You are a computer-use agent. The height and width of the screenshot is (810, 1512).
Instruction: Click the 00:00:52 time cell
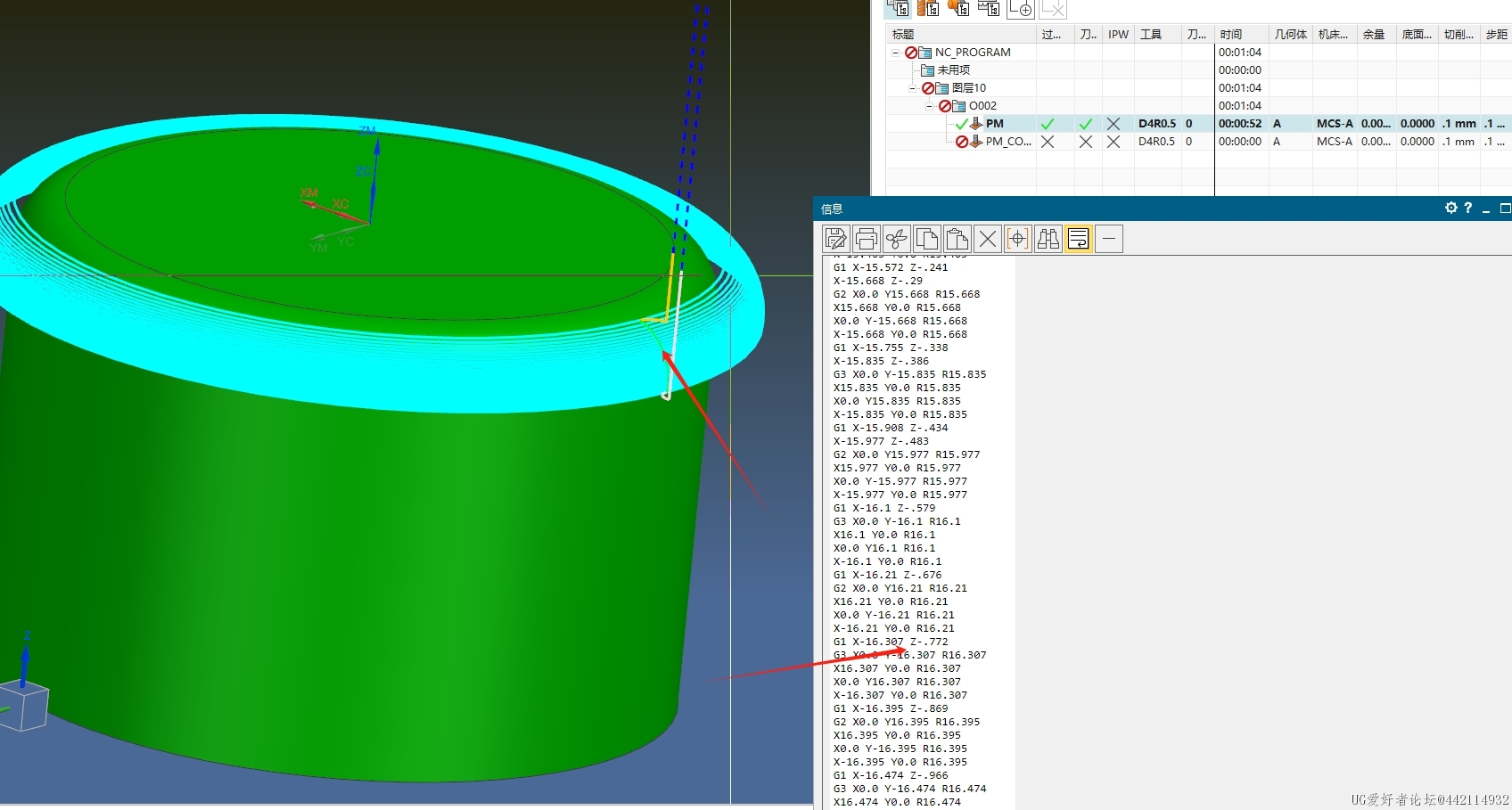1240,124
